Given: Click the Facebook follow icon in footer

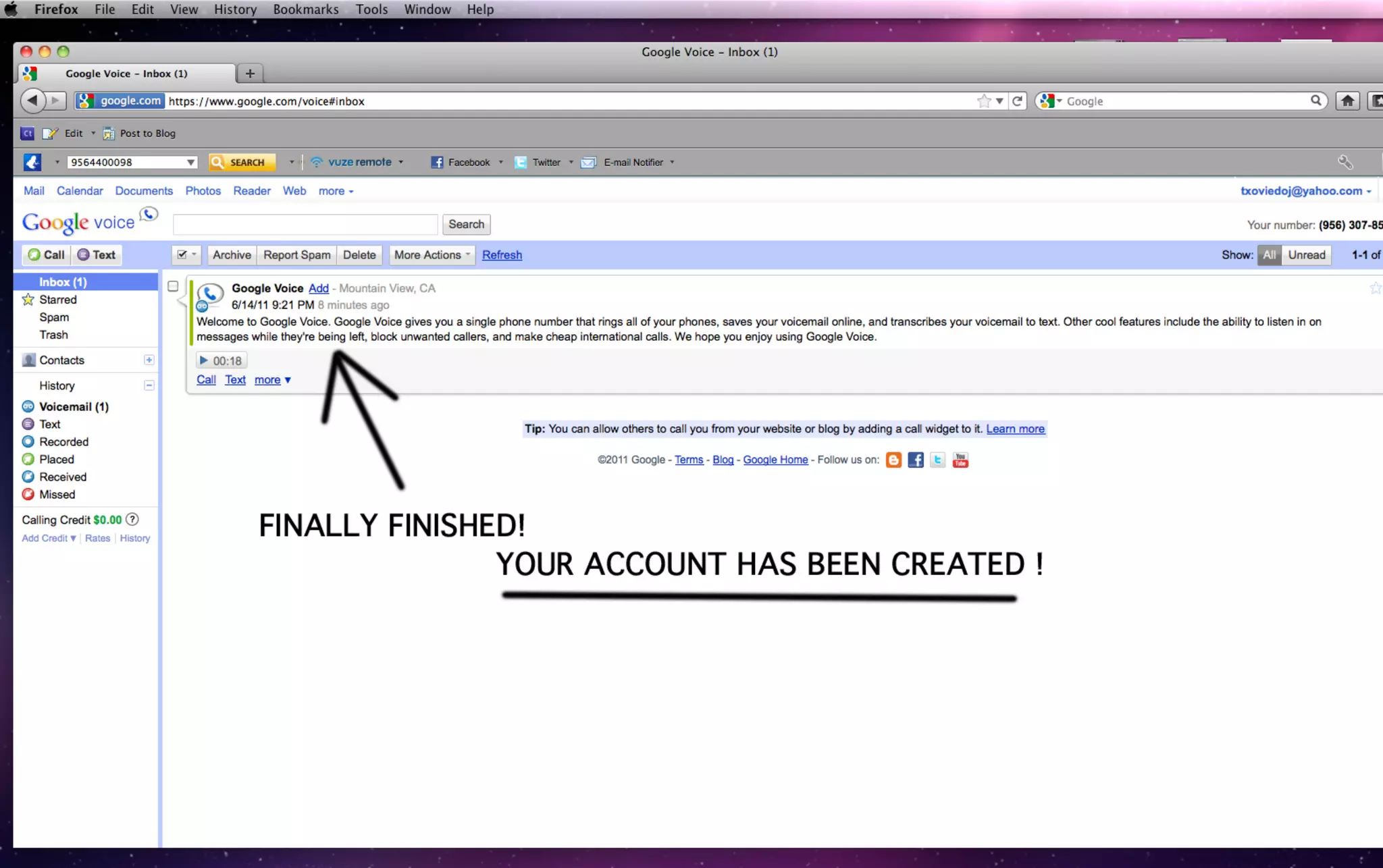Looking at the screenshot, I should tap(916, 460).
